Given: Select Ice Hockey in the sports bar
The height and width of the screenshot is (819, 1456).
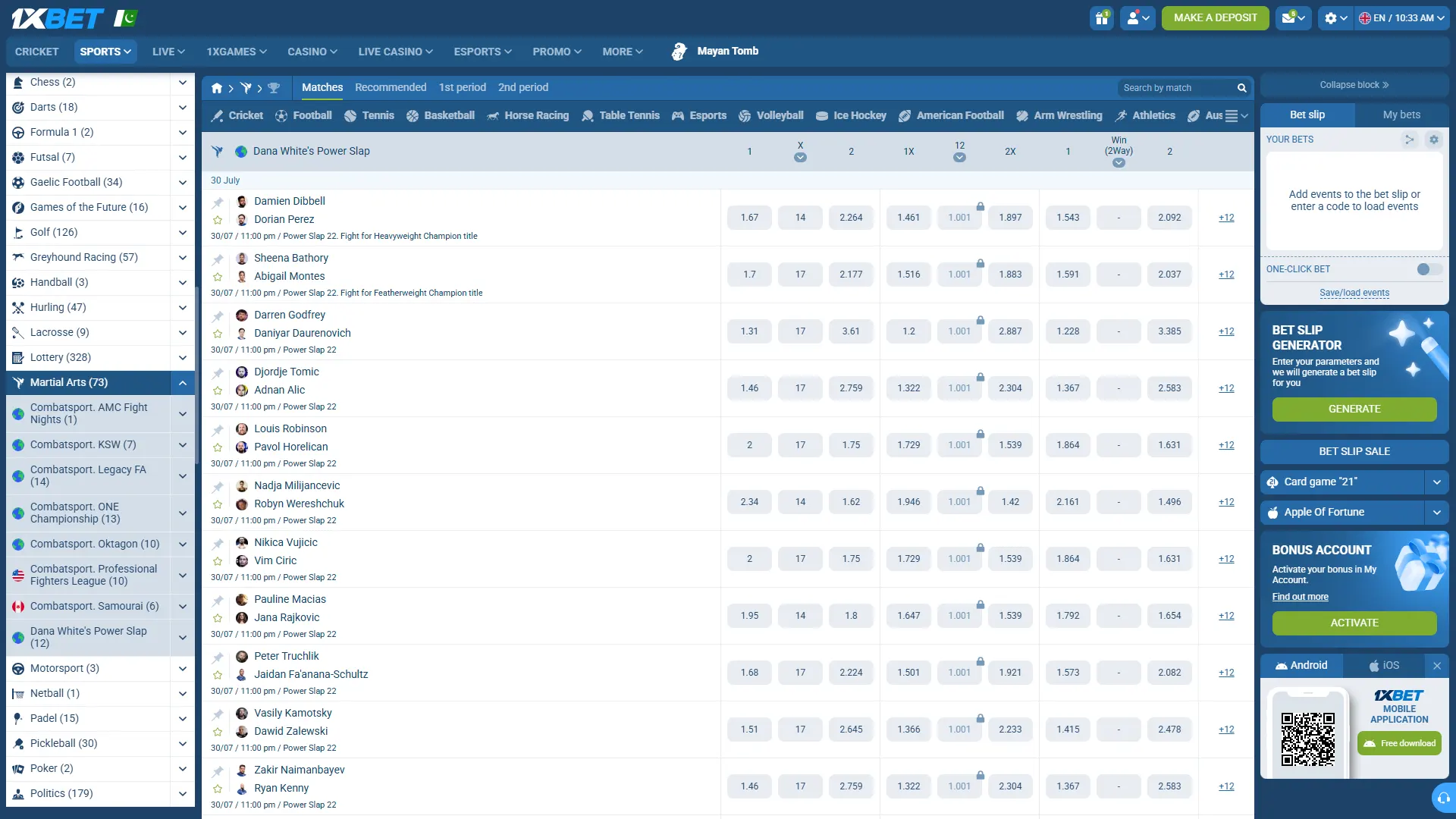Looking at the screenshot, I should tap(851, 115).
